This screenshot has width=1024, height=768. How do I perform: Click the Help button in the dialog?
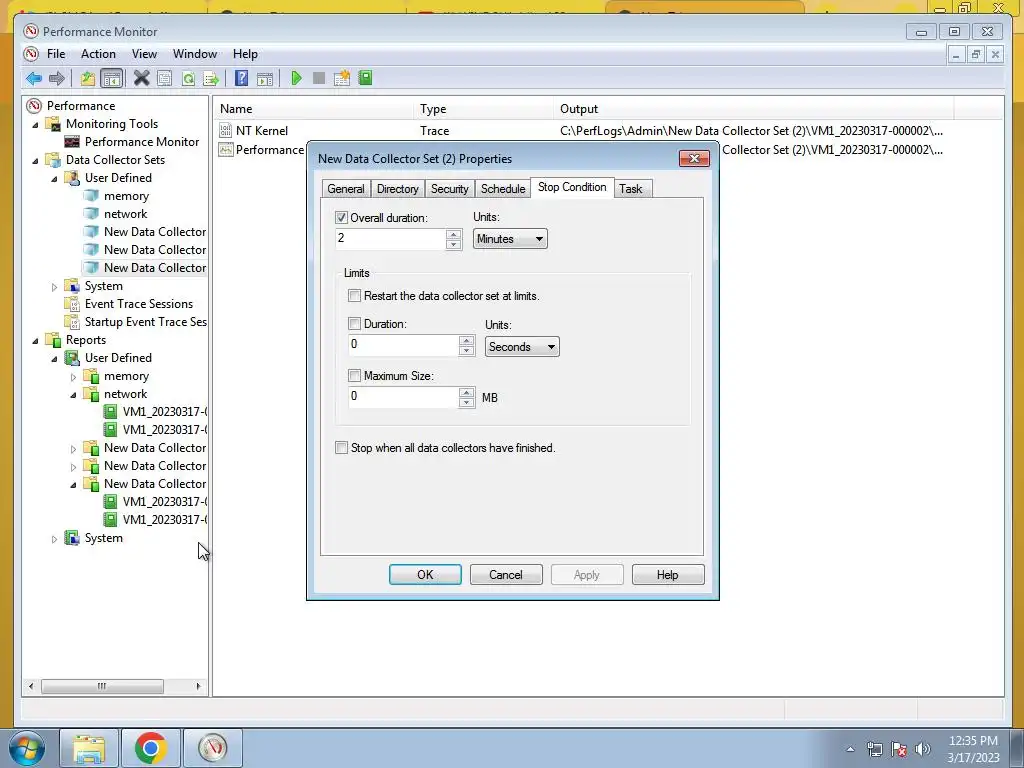(x=667, y=575)
